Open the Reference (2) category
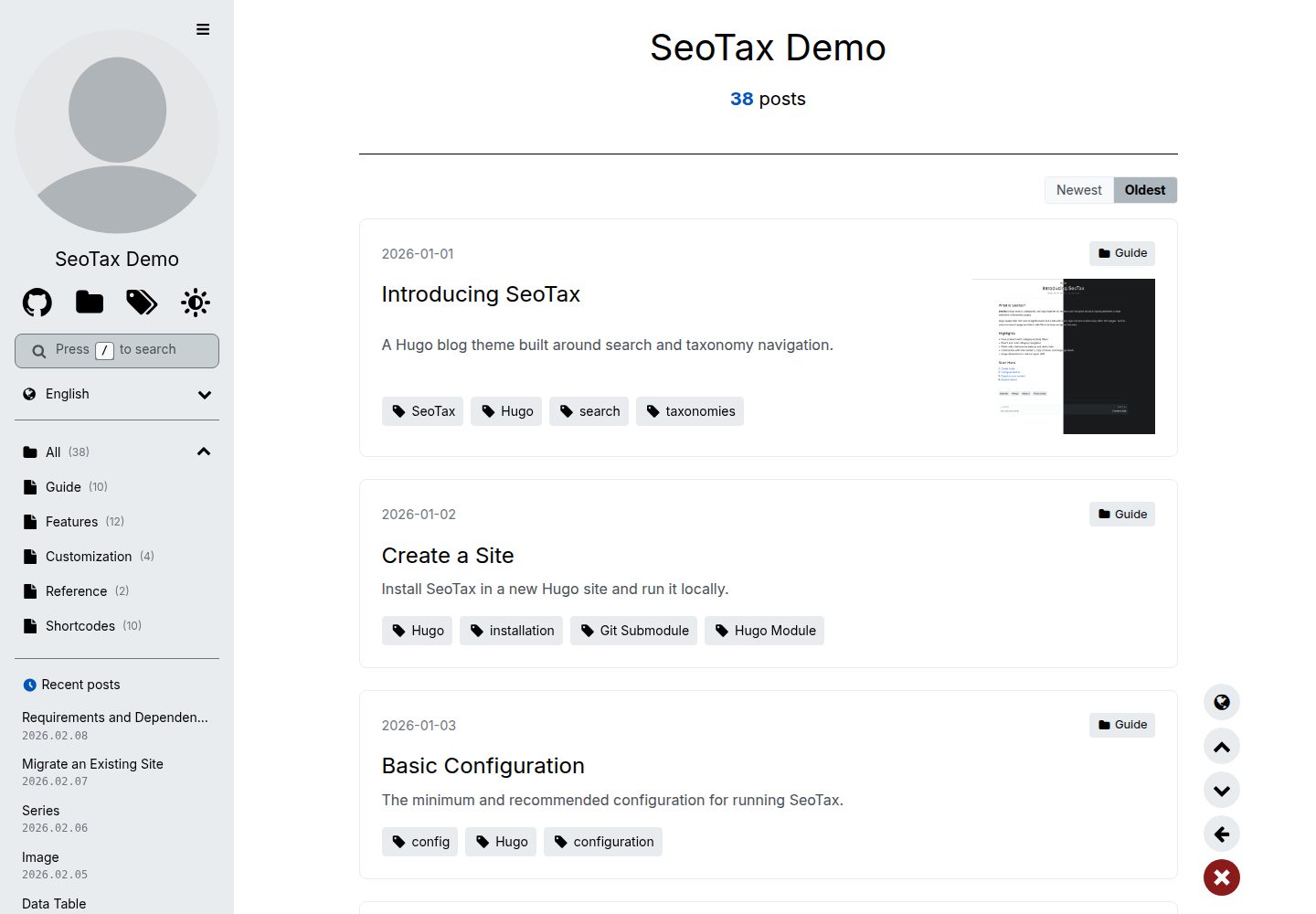This screenshot has height=914, width=1316. (76, 591)
